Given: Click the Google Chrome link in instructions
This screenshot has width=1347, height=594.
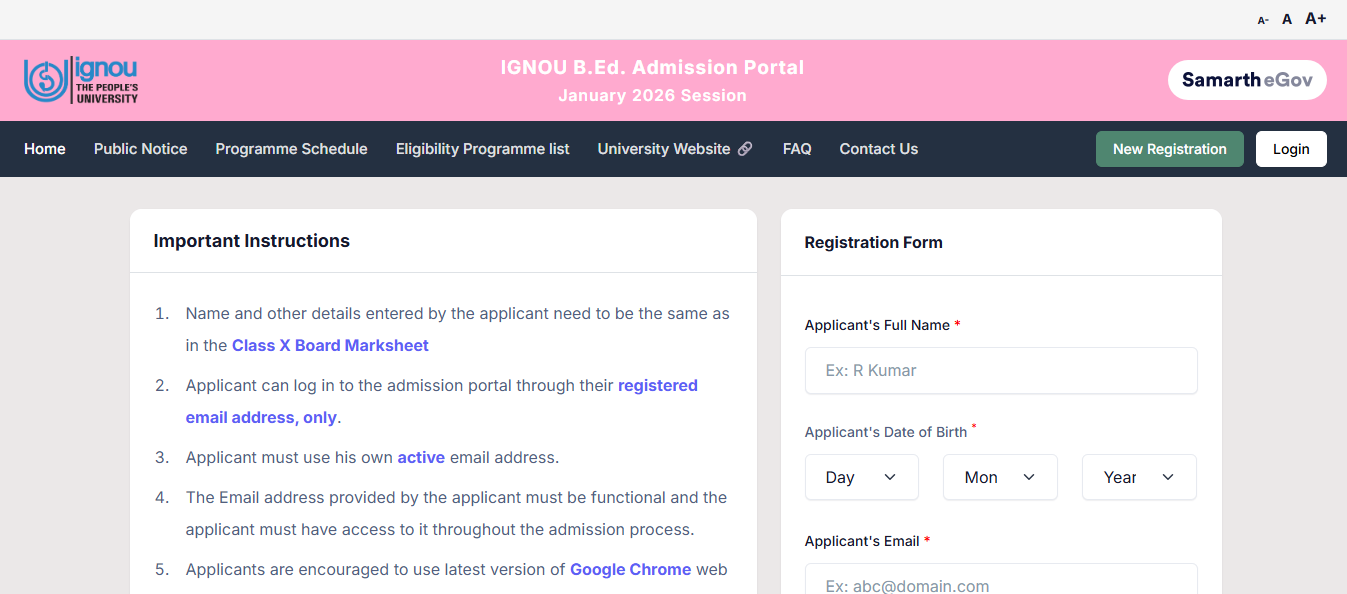Looking at the screenshot, I should point(630,569).
